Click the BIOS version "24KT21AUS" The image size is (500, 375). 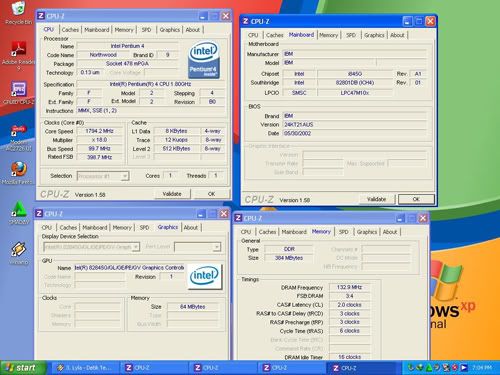point(354,124)
